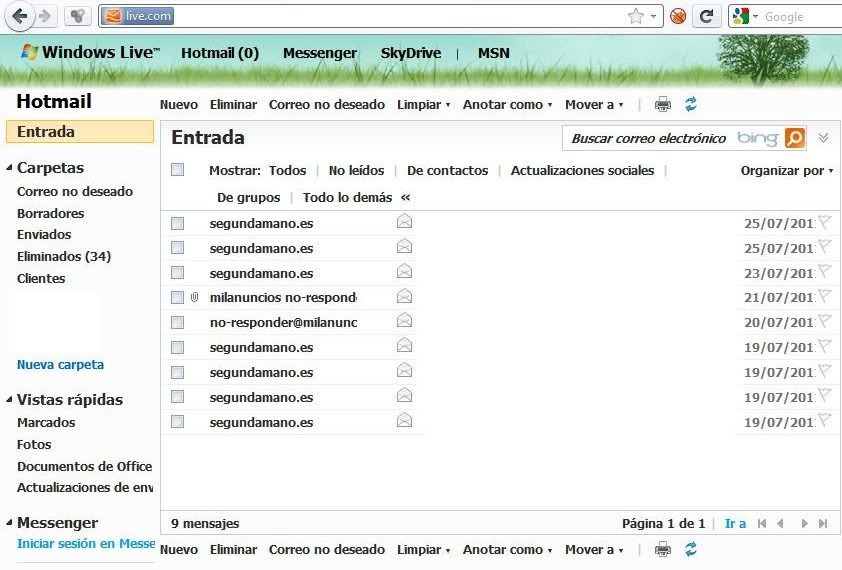Click the Google search engine icon
Screen dimensions: 842x570
tap(741, 16)
